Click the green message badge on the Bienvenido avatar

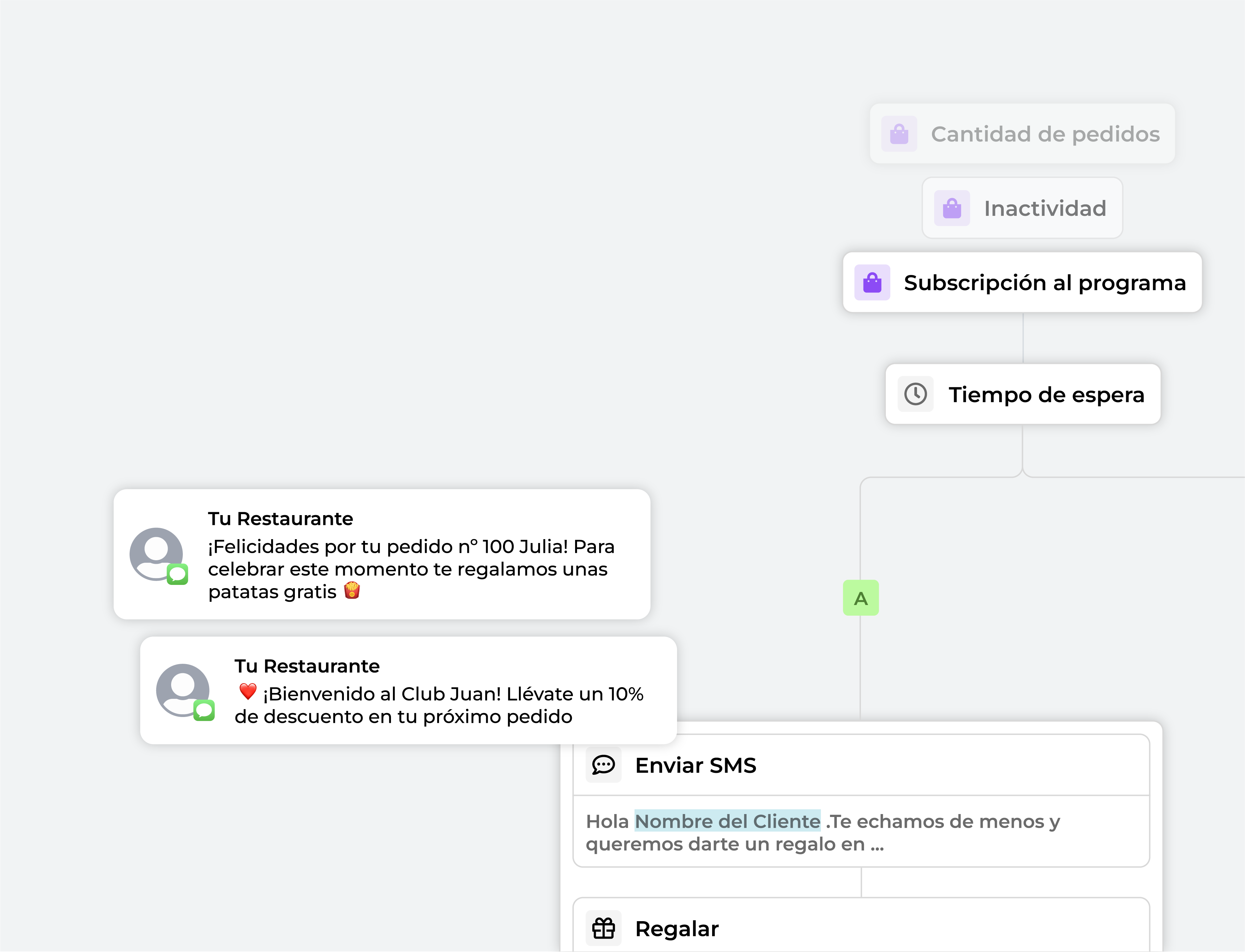point(204,710)
